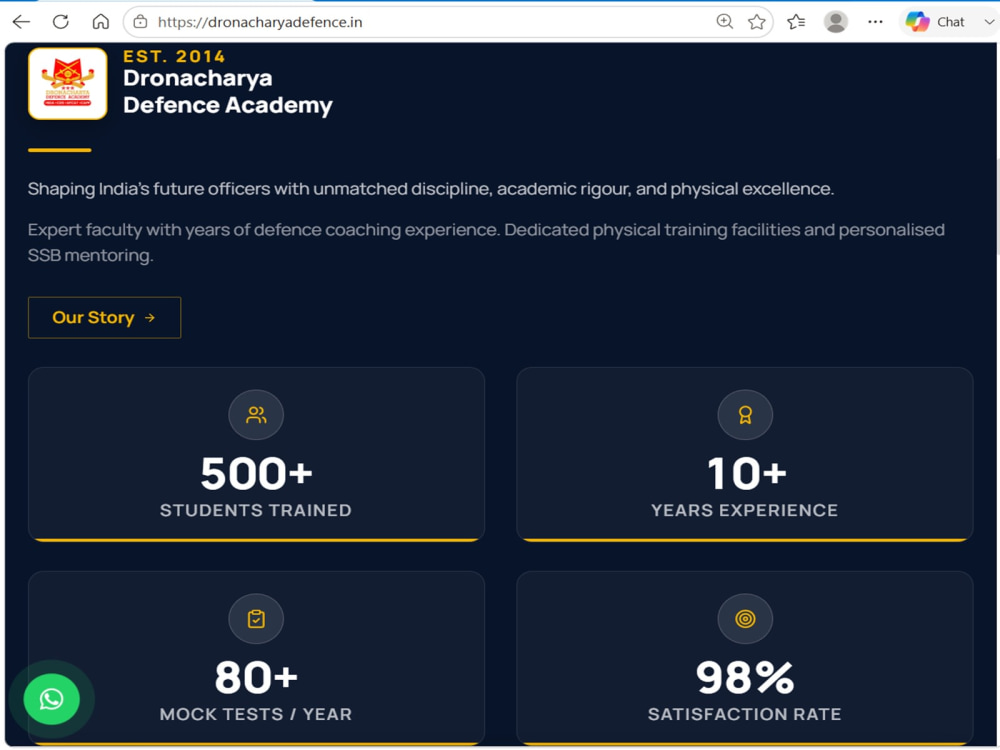The width and height of the screenshot is (1000, 750).
Task: Click the STUDENTS TRAINED label
Action: pos(256,510)
